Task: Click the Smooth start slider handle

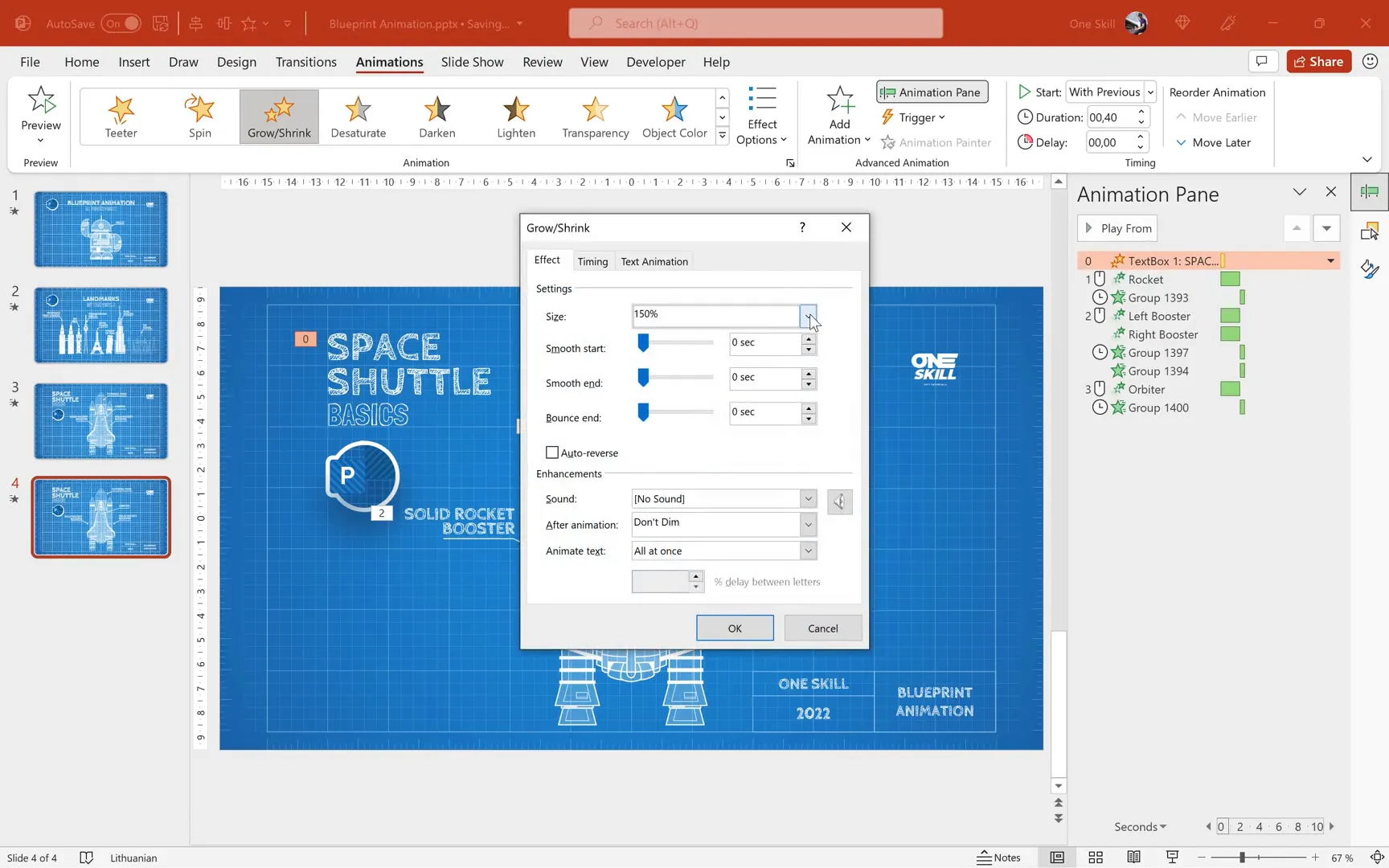Action: [643, 343]
